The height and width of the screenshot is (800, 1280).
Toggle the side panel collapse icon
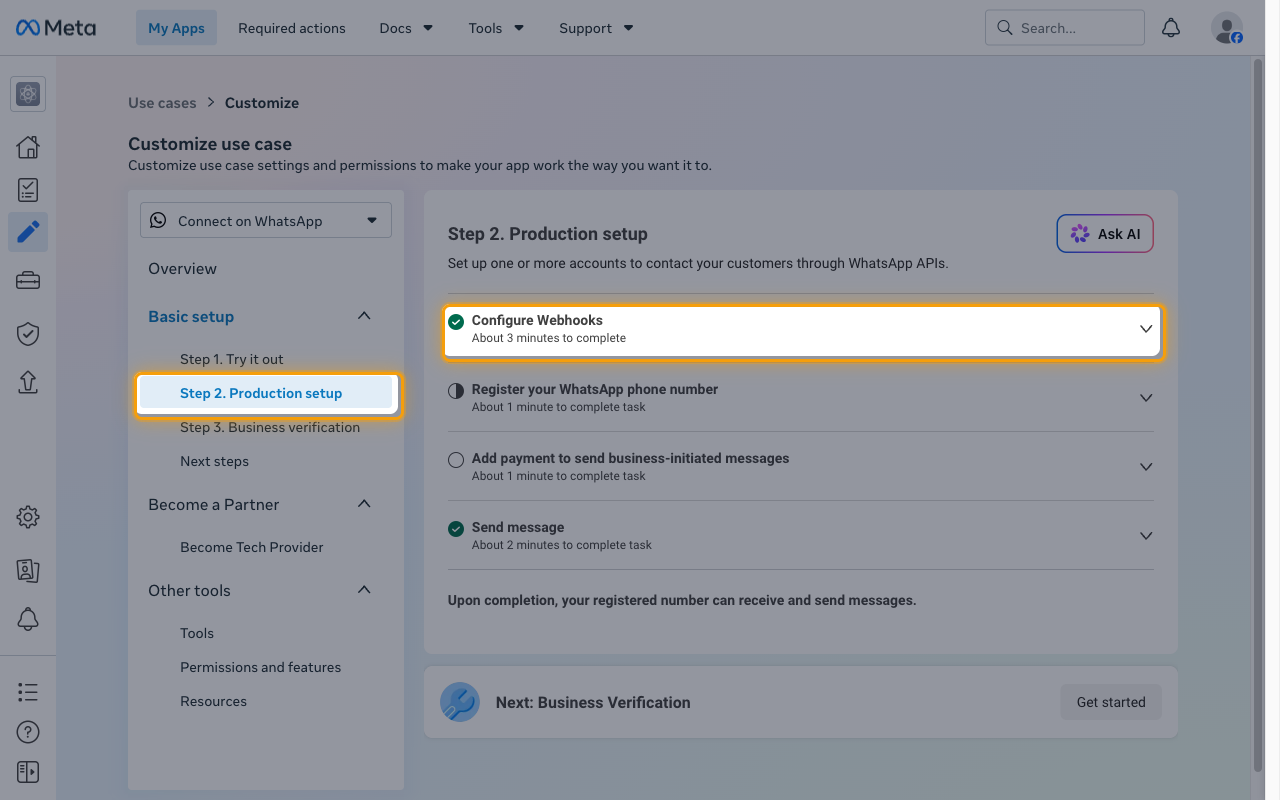[28, 772]
